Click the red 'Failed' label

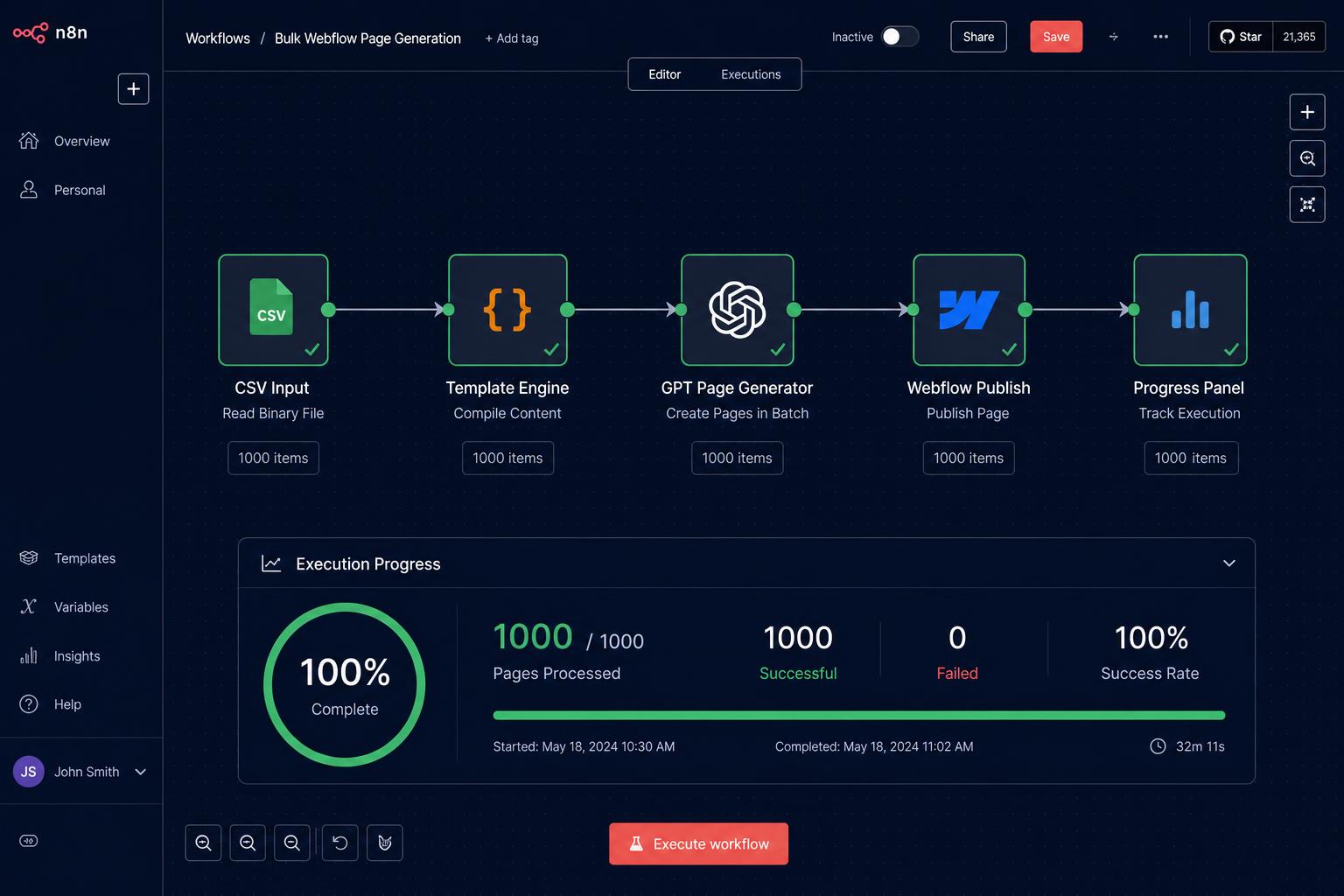coord(957,673)
